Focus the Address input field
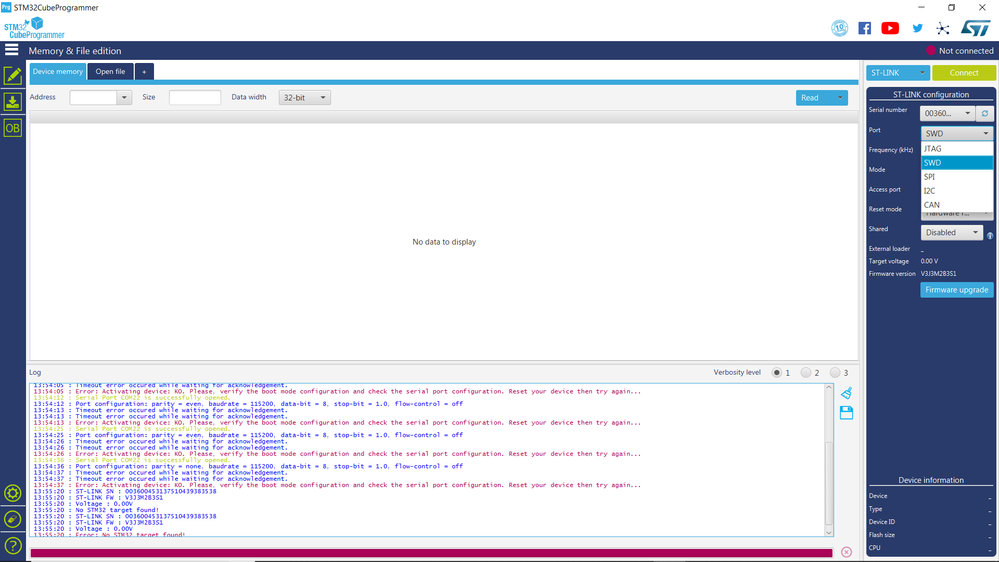The image size is (999, 562). coord(93,97)
